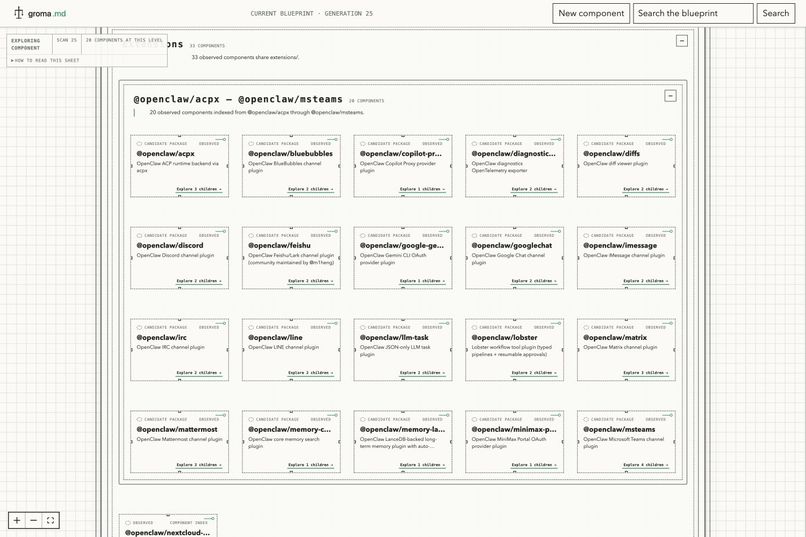Click the connector pin on @openclaw/imessage card

click(x=668, y=231)
